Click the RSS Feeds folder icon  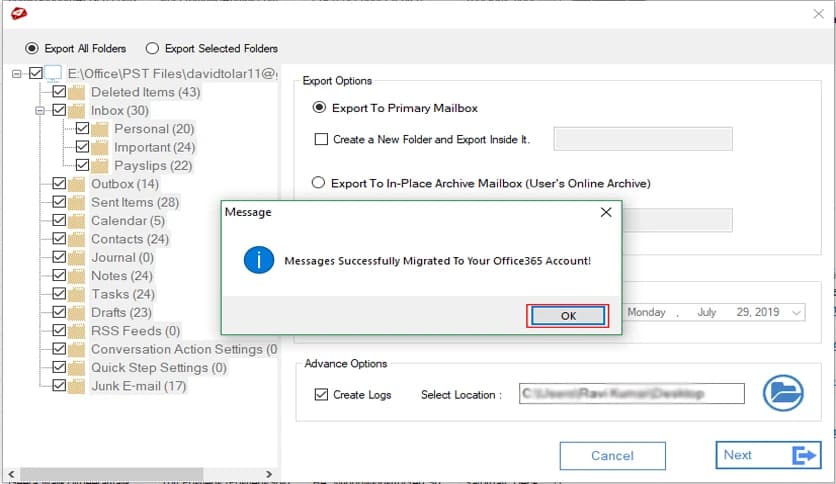coord(76,331)
